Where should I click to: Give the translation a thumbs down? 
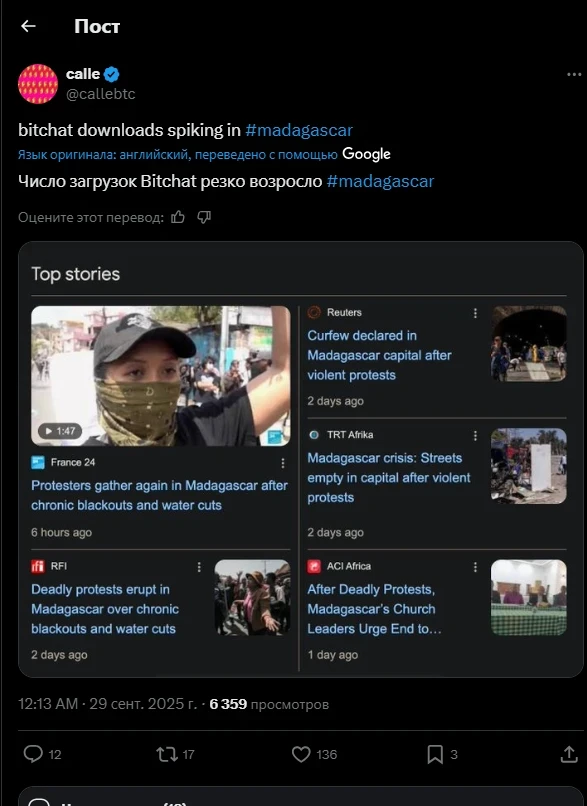coord(204,215)
